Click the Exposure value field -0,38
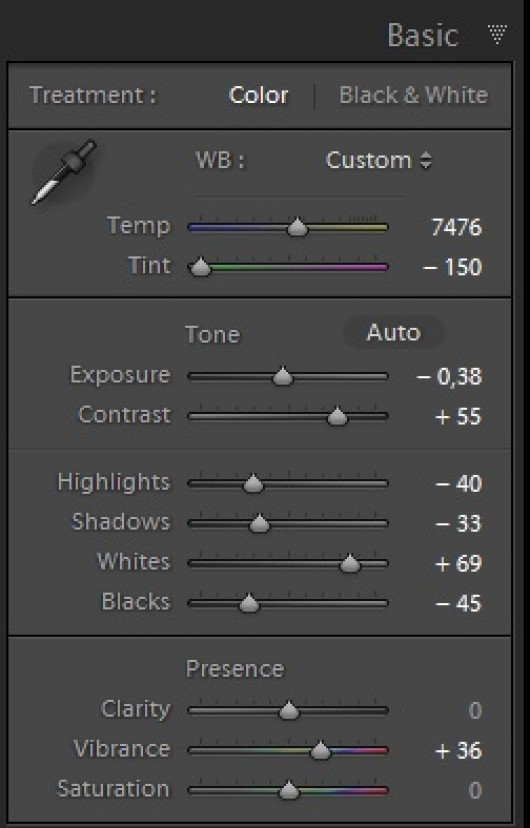 (x=449, y=377)
